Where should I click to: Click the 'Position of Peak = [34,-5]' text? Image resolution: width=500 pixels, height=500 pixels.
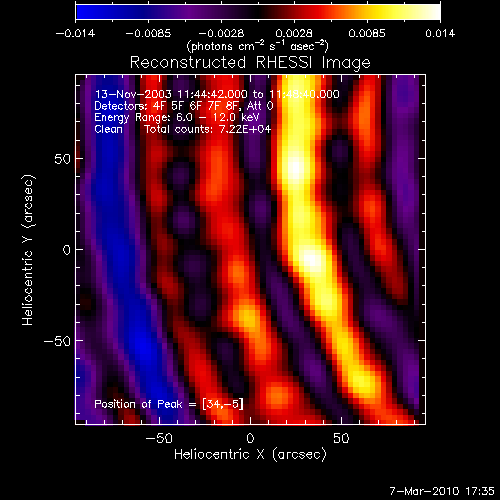pos(169,404)
